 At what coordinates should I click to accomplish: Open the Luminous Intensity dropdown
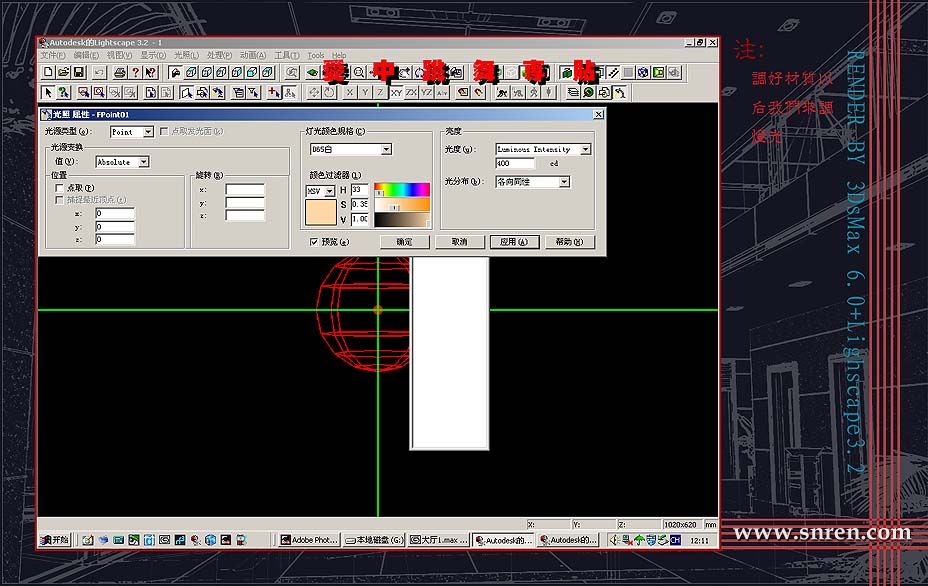point(585,149)
